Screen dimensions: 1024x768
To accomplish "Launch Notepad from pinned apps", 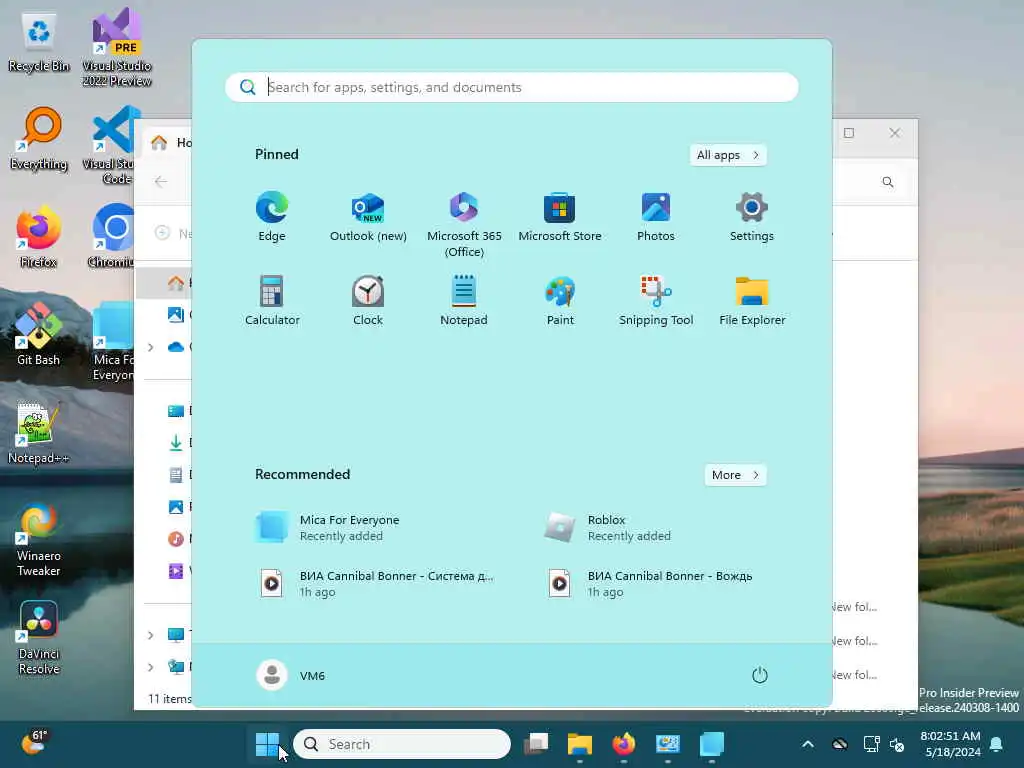I will 464,300.
